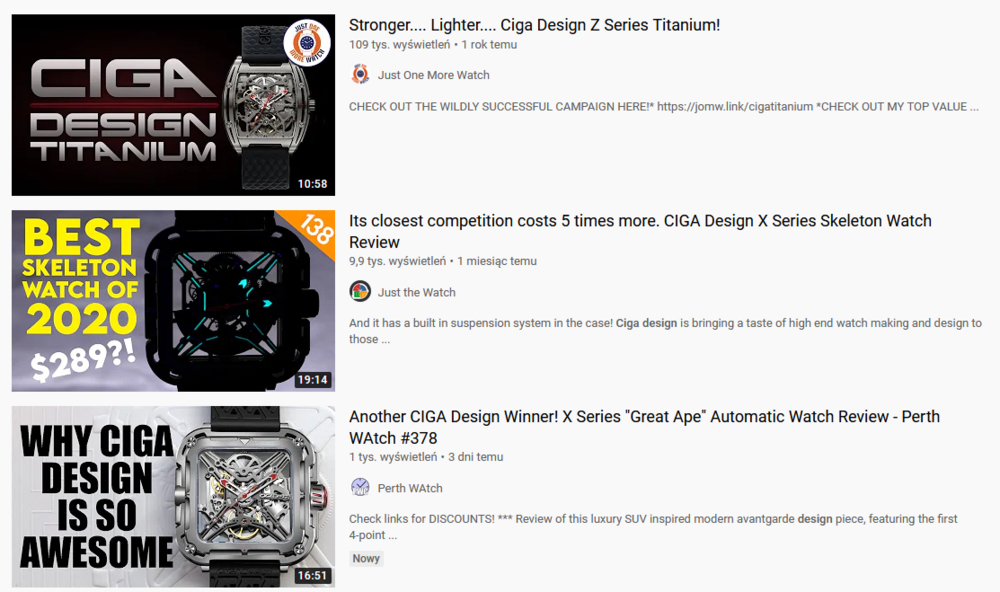Click the 16:51 duration badge
Viewport: 1000px width, 592px height.
coord(312,575)
